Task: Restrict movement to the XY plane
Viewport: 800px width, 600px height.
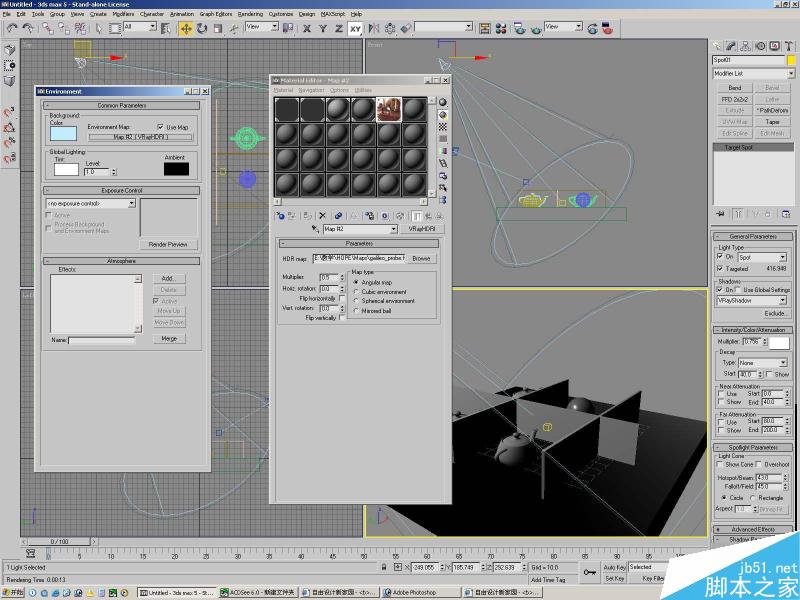Action: coord(355,28)
